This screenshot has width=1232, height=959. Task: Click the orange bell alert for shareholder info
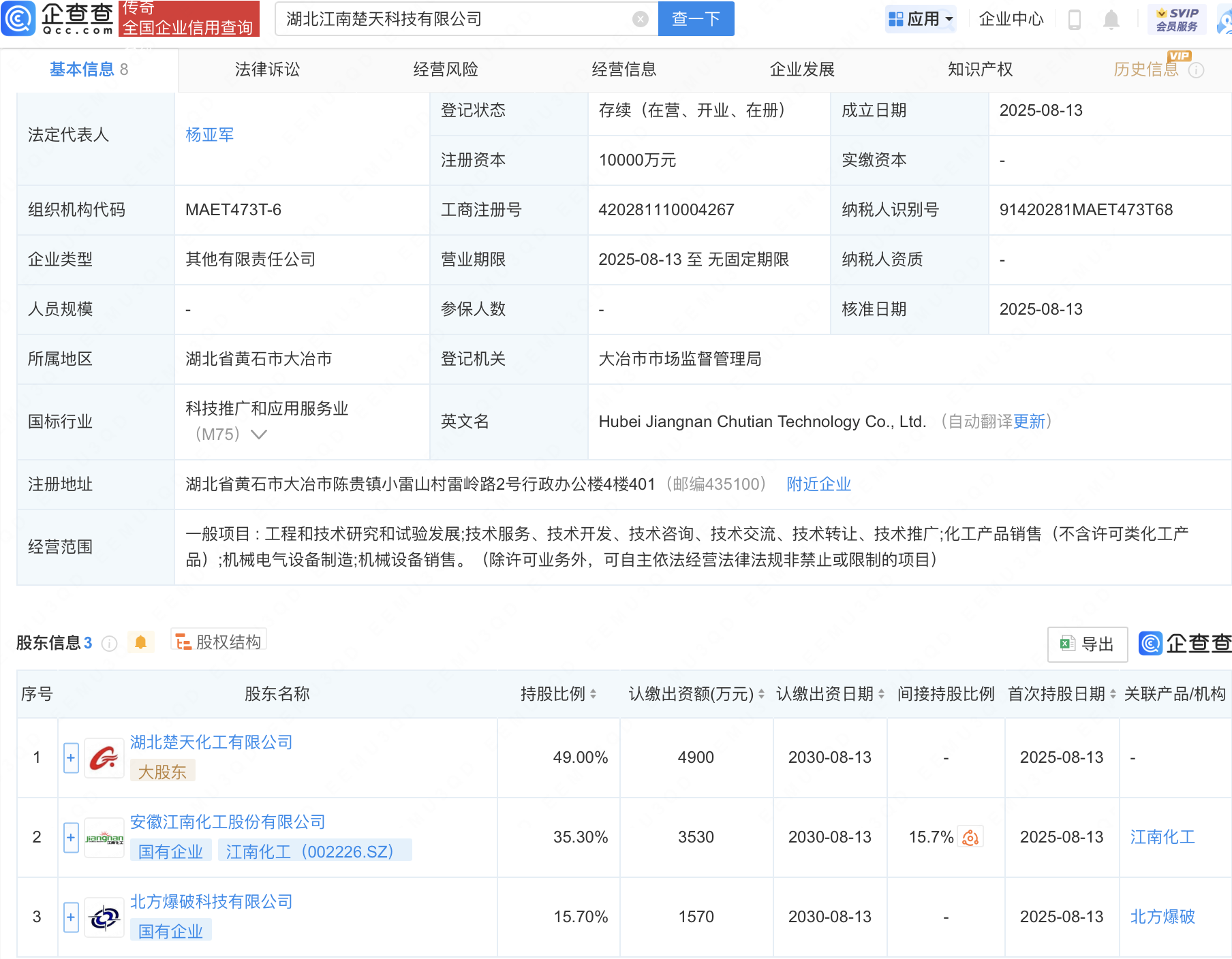(140, 642)
